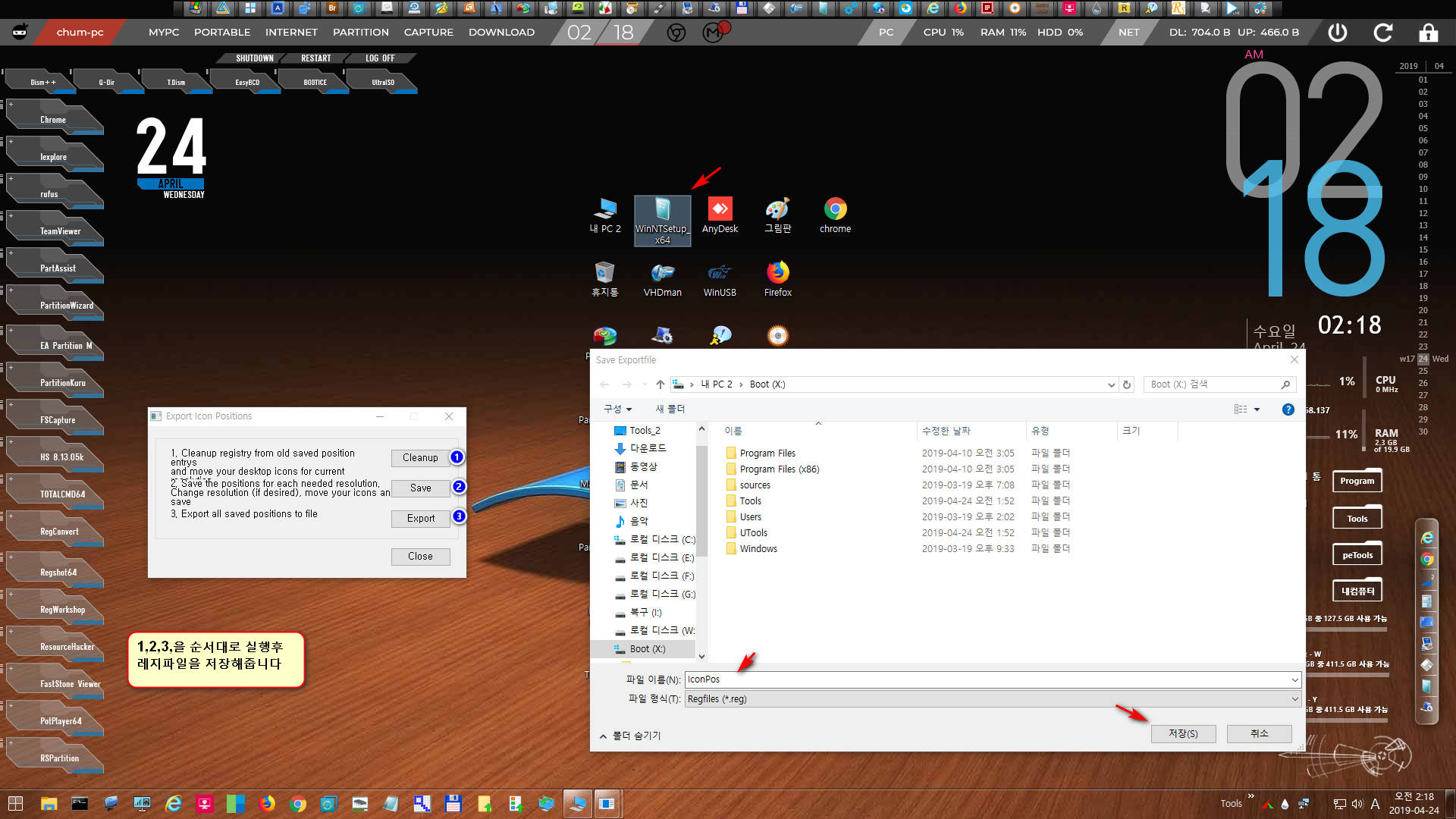This screenshot has height=819, width=1456.
Task: Open File Explorer from taskbar
Action: [x=49, y=804]
